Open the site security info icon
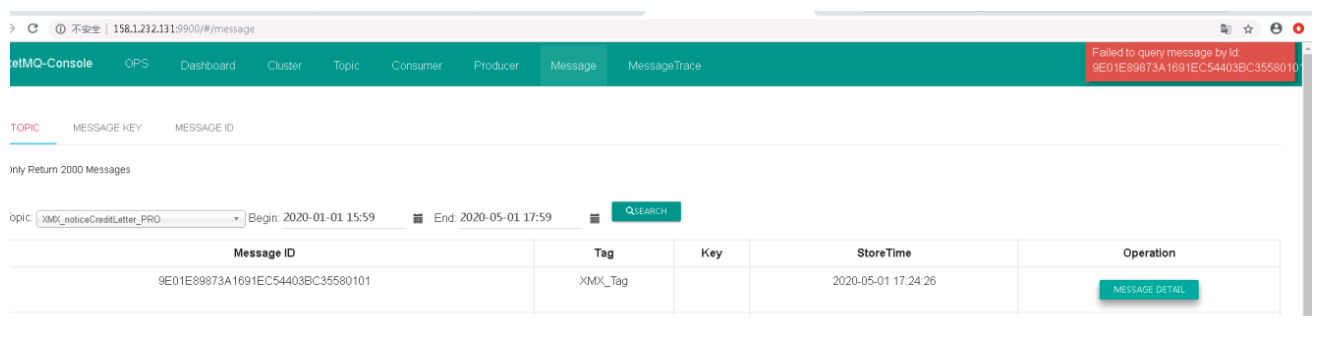This screenshot has height=362, width=1327. coord(60,29)
